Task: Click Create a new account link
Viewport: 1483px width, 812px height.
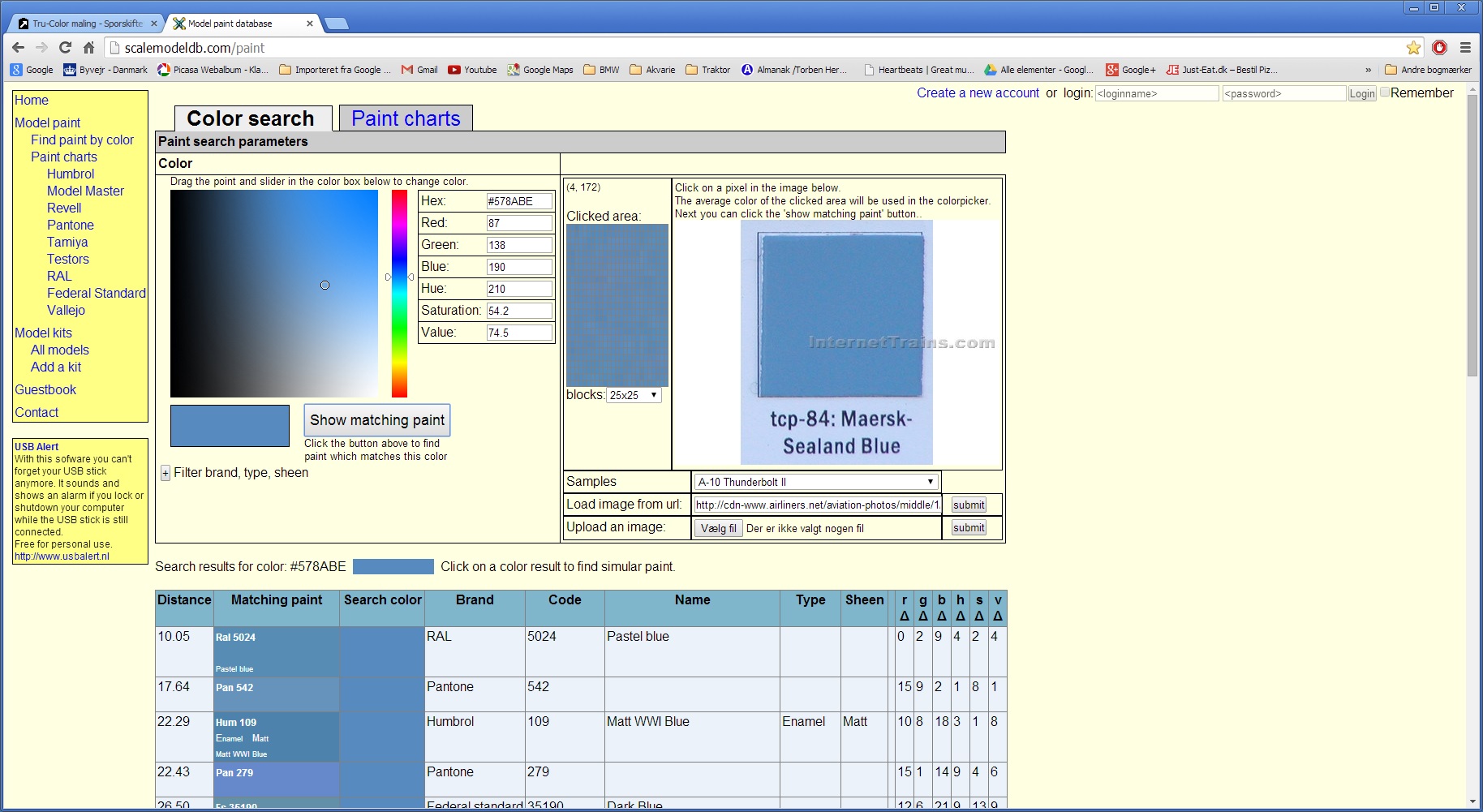Action: coord(978,93)
